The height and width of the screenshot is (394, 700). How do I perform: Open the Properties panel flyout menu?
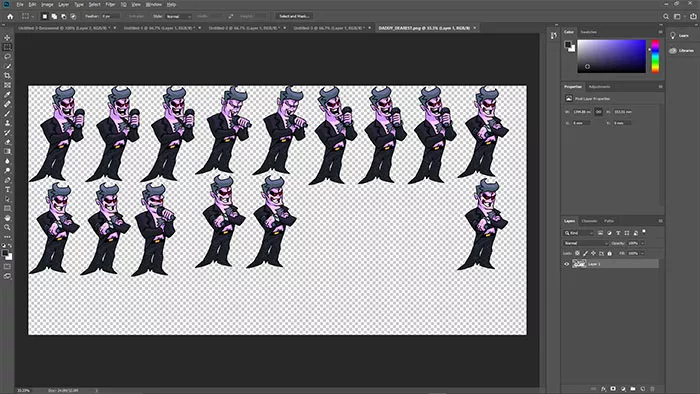tap(660, 87)
